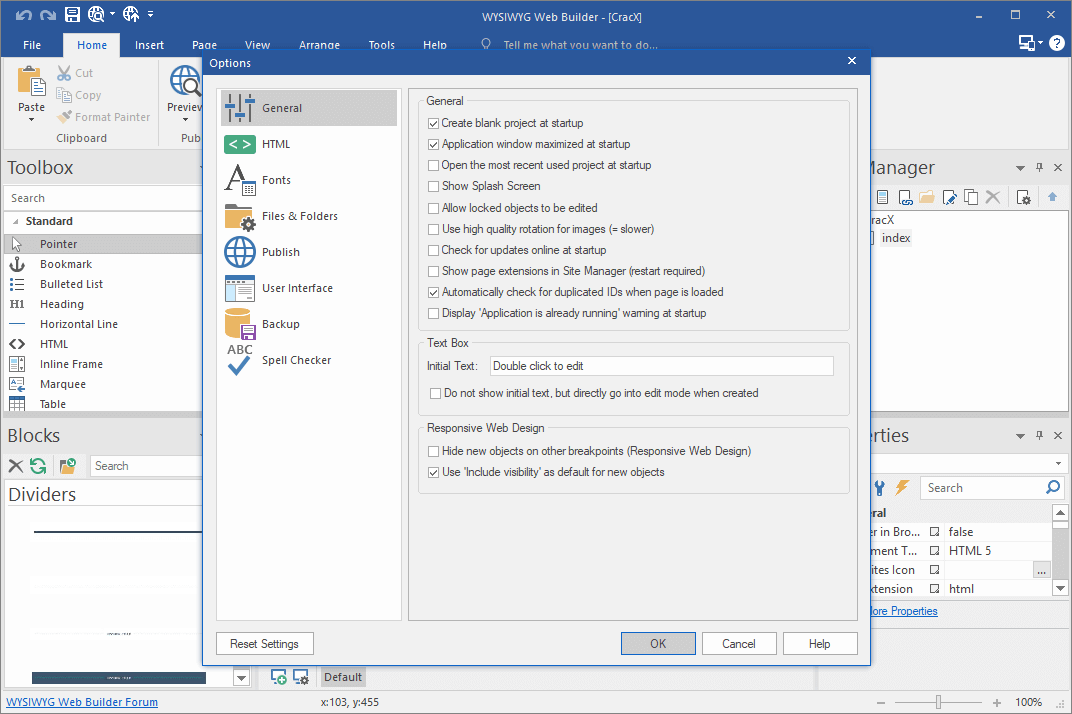Click the Cancel button in Options dialog
The image size is (1072, 714).
739,644
